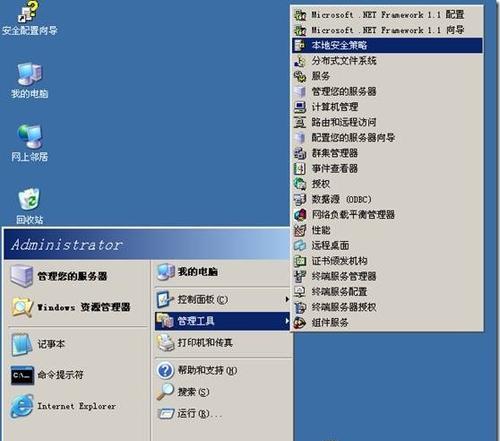The width and height of the screenshot is (500, 441).
Task: Click the 性能 chart icon
Action: [300, 230]
